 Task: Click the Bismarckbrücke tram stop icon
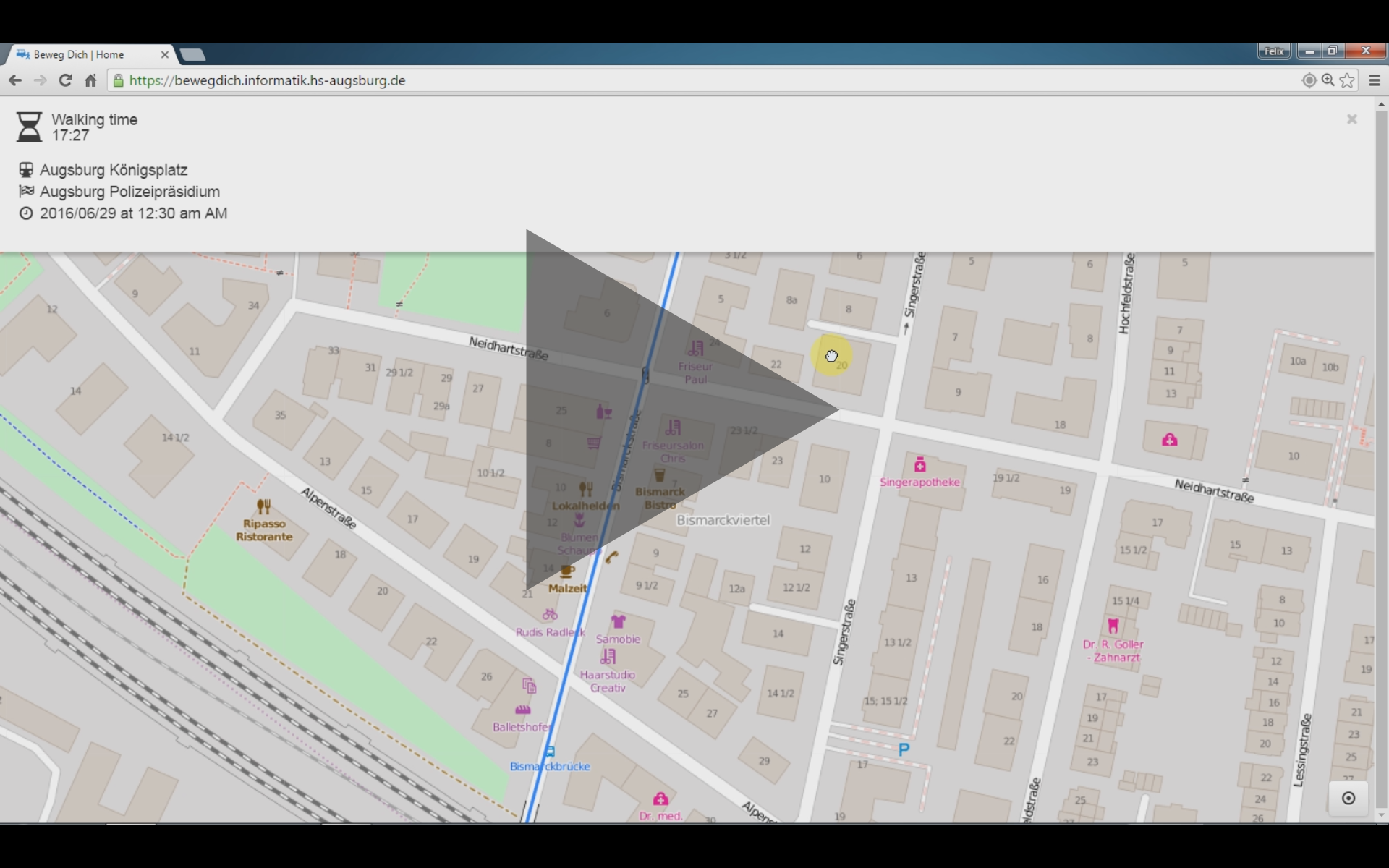coord(550,752)
